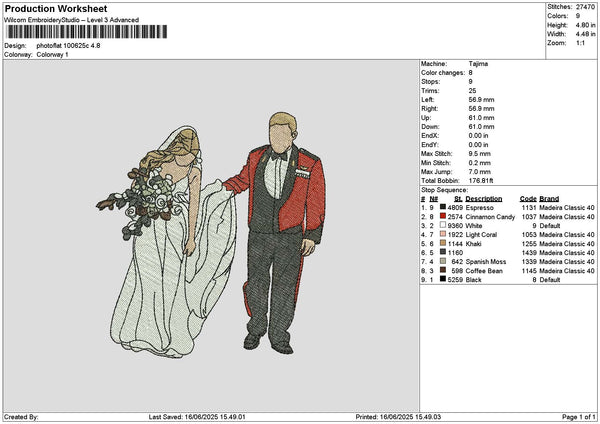Click 'Wilcom EmbroideryStudio – Level 3 Advanced' text
The width and height of the screenshot is (600, 424).
72,20
